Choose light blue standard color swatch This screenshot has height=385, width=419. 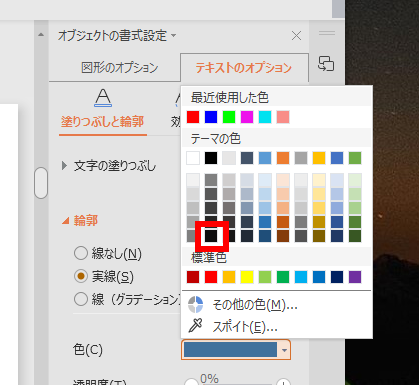[x=301, y=277]
